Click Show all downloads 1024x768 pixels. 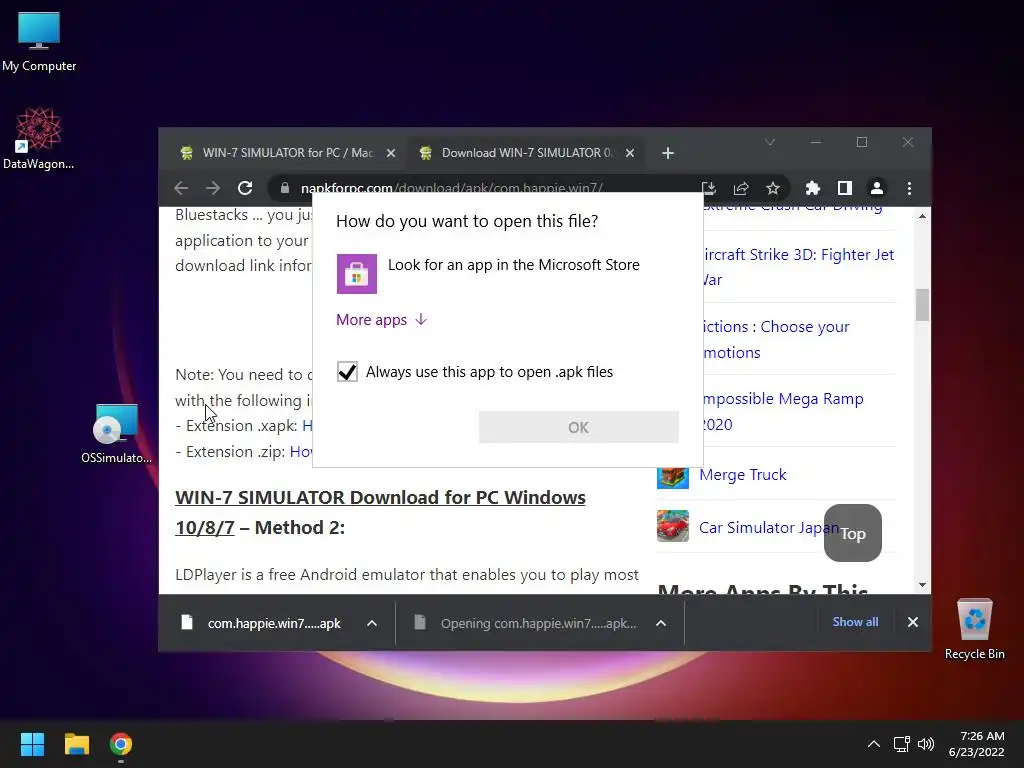coord(855,622)
